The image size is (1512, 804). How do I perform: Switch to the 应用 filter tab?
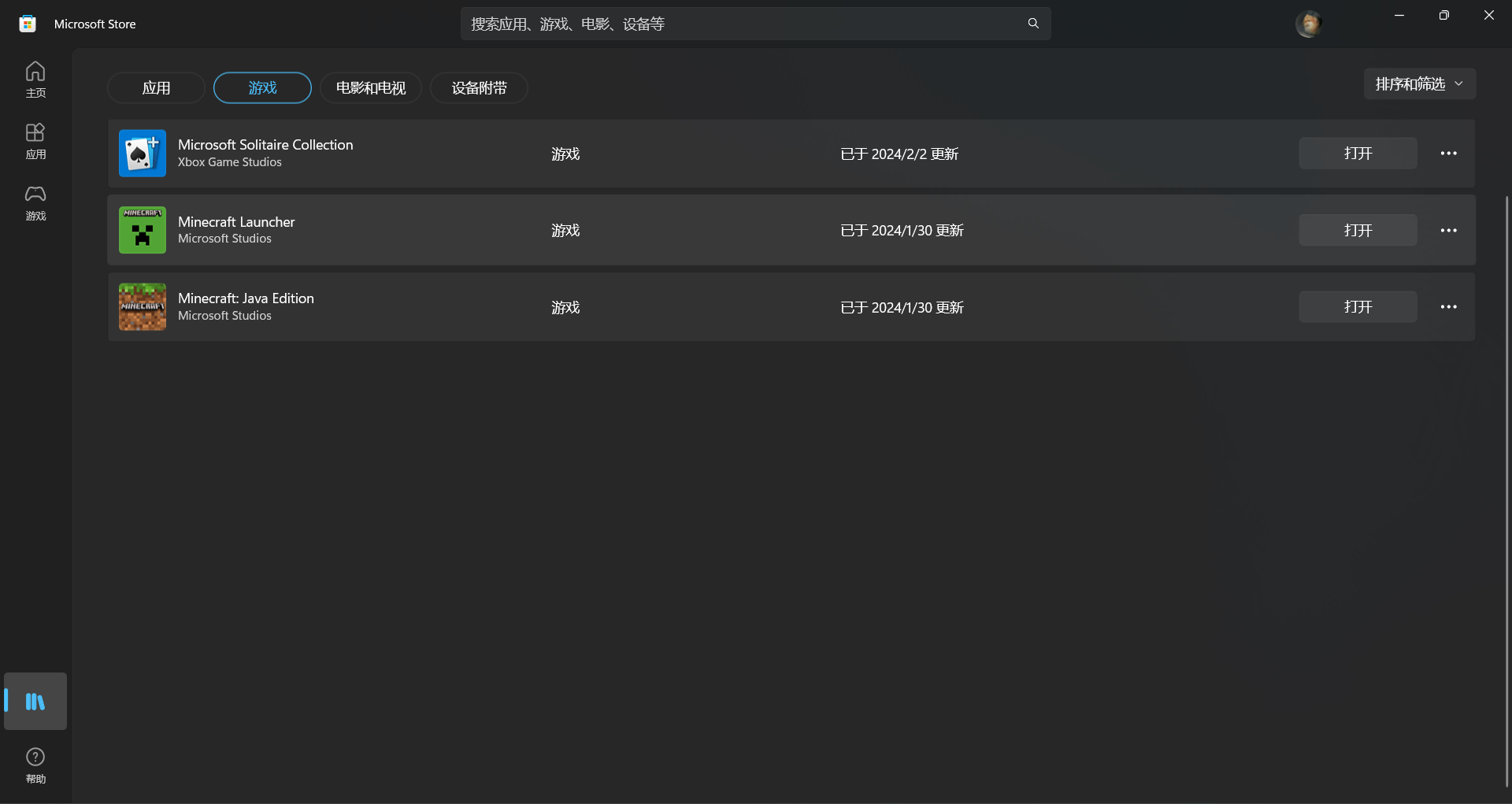(156, 88)
